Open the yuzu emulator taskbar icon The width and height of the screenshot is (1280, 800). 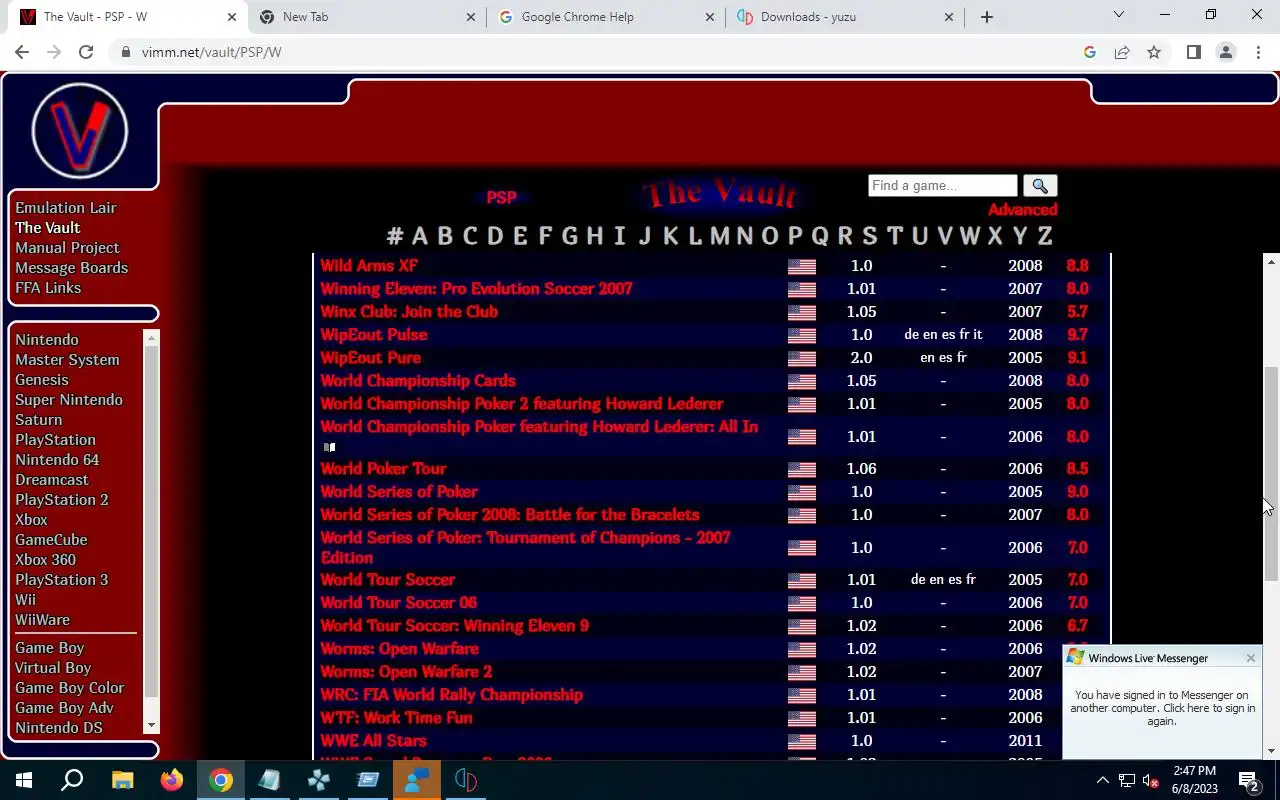click(466, 780)
